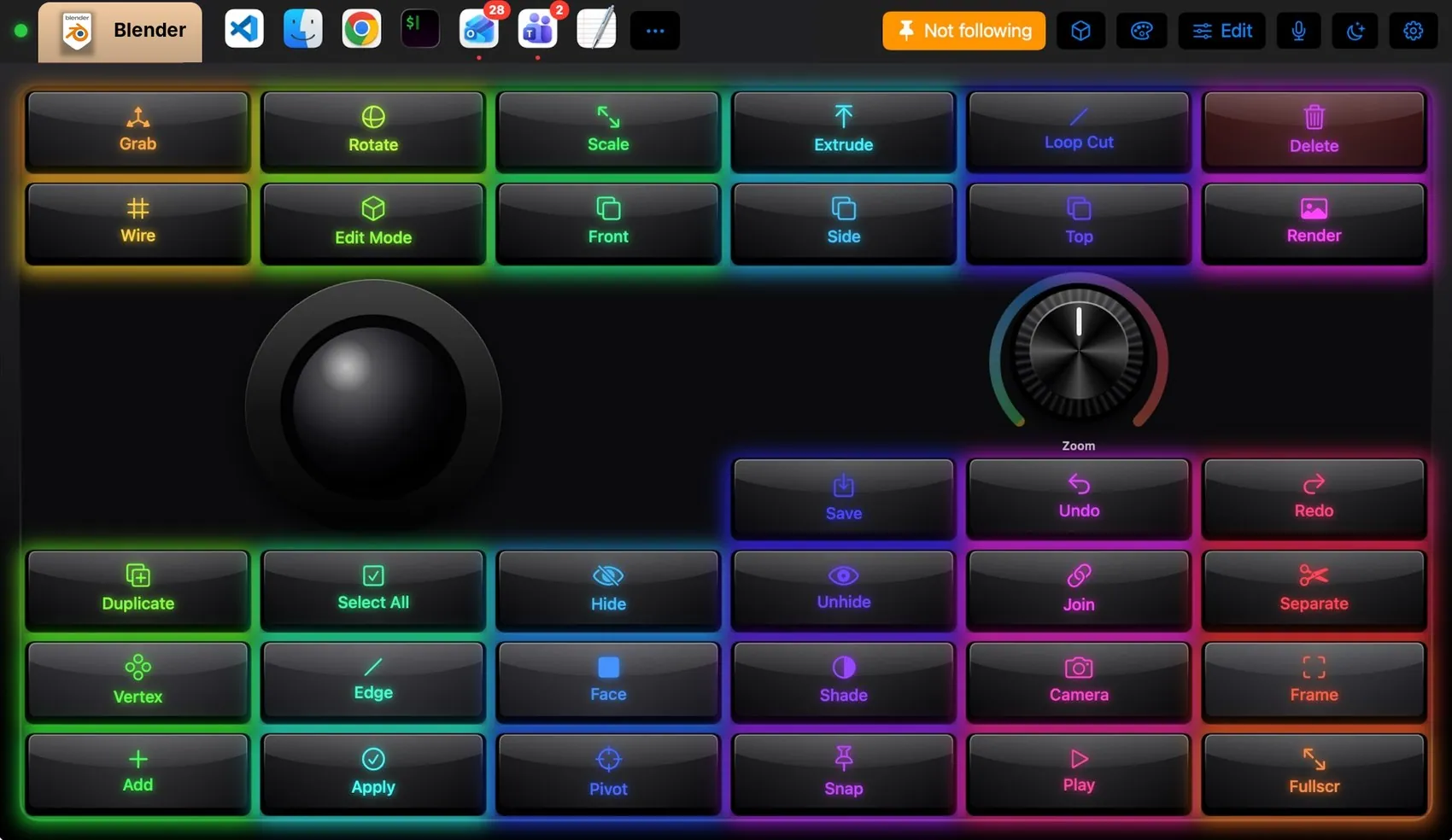Hit the Delete trash key
This screenshot has width=1452, height=840.
(1314, 131)
